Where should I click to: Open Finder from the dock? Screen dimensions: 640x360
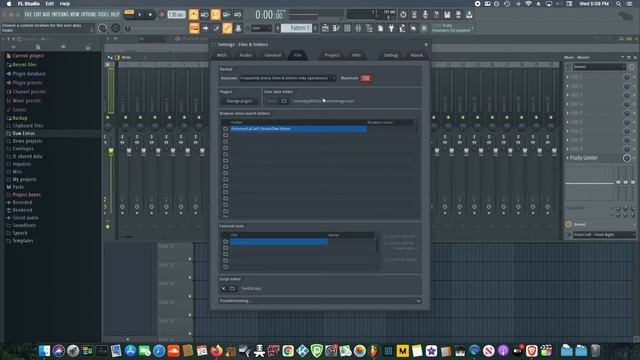pos(44,350)
